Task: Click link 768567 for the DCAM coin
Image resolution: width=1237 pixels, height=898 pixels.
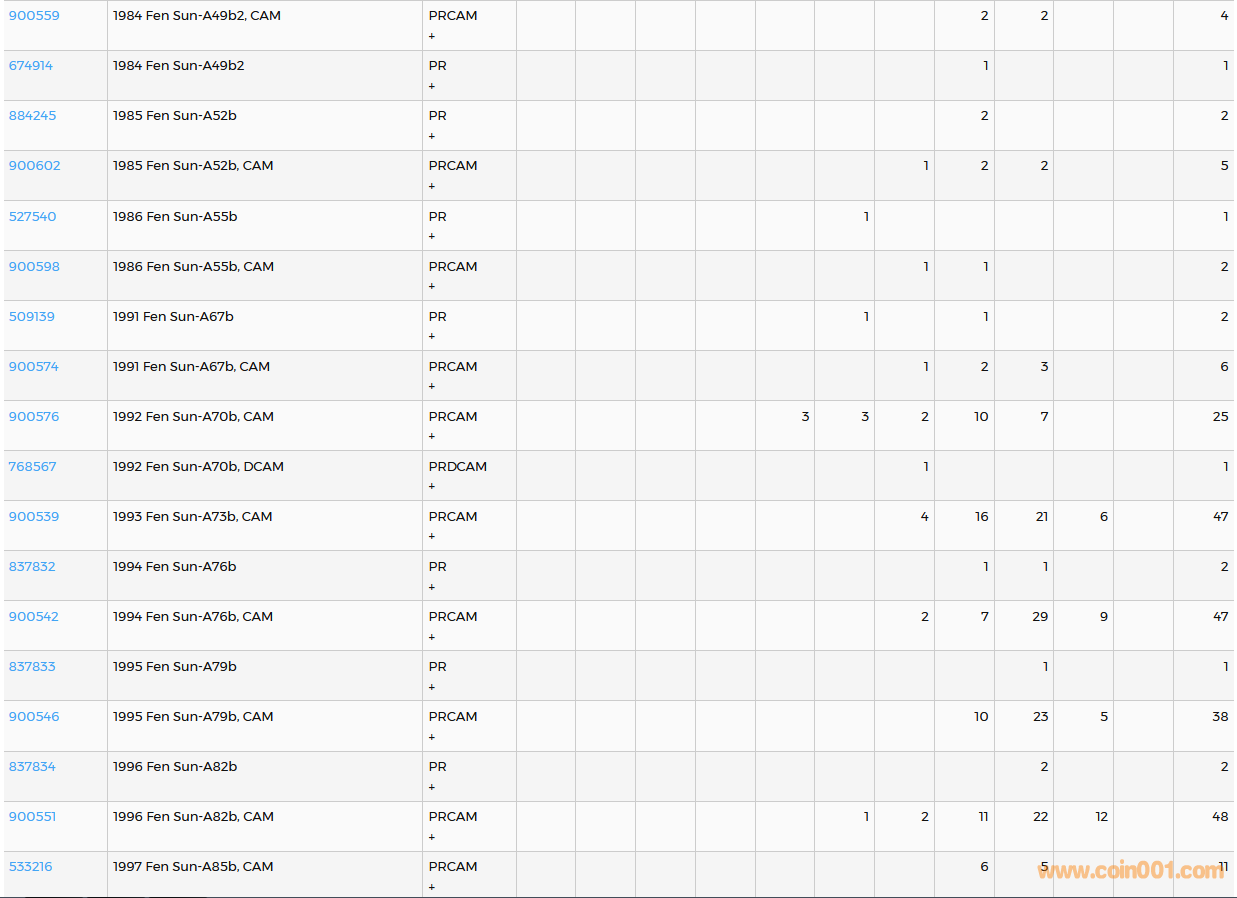Action: 33,467
